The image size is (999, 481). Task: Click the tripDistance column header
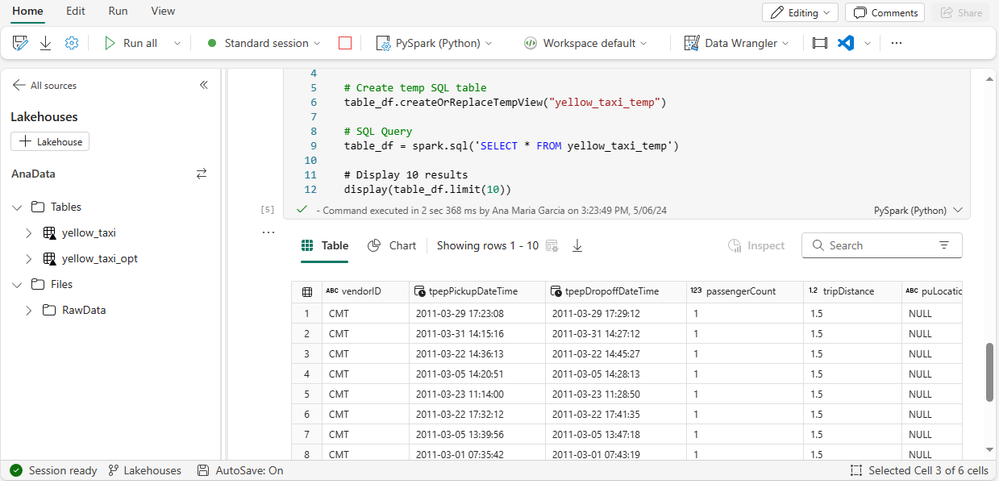pyautogui.click(x=851, y=292)
